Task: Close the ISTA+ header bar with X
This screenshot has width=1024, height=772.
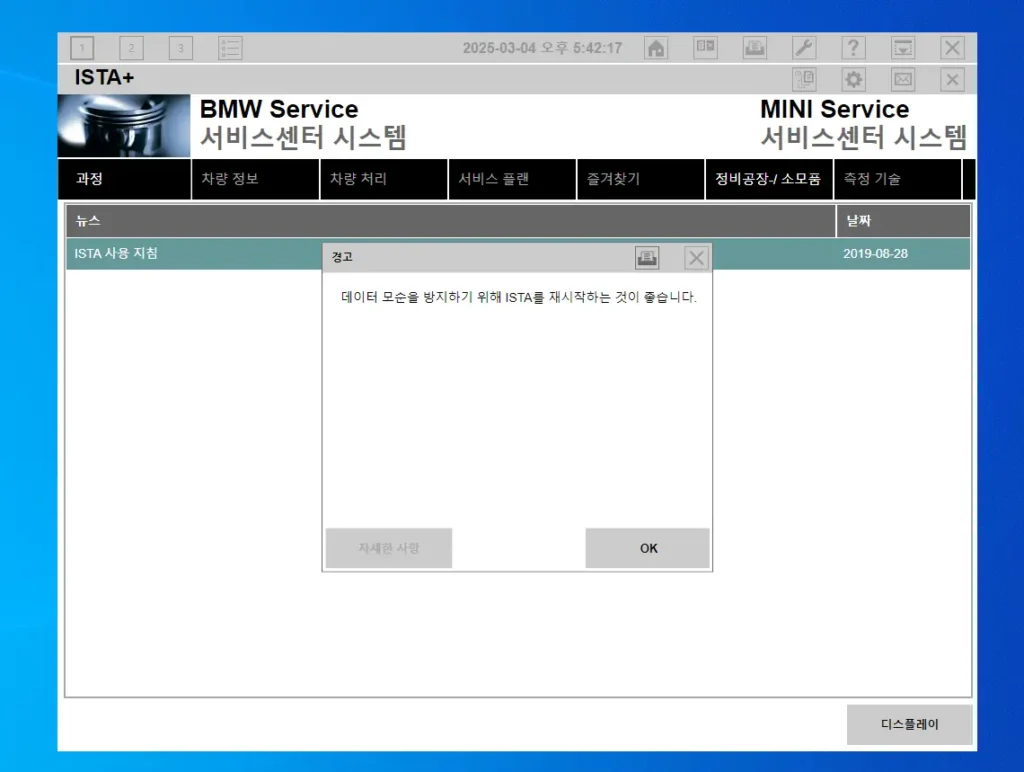Action: pyautogui.click(x=952, y=80)
